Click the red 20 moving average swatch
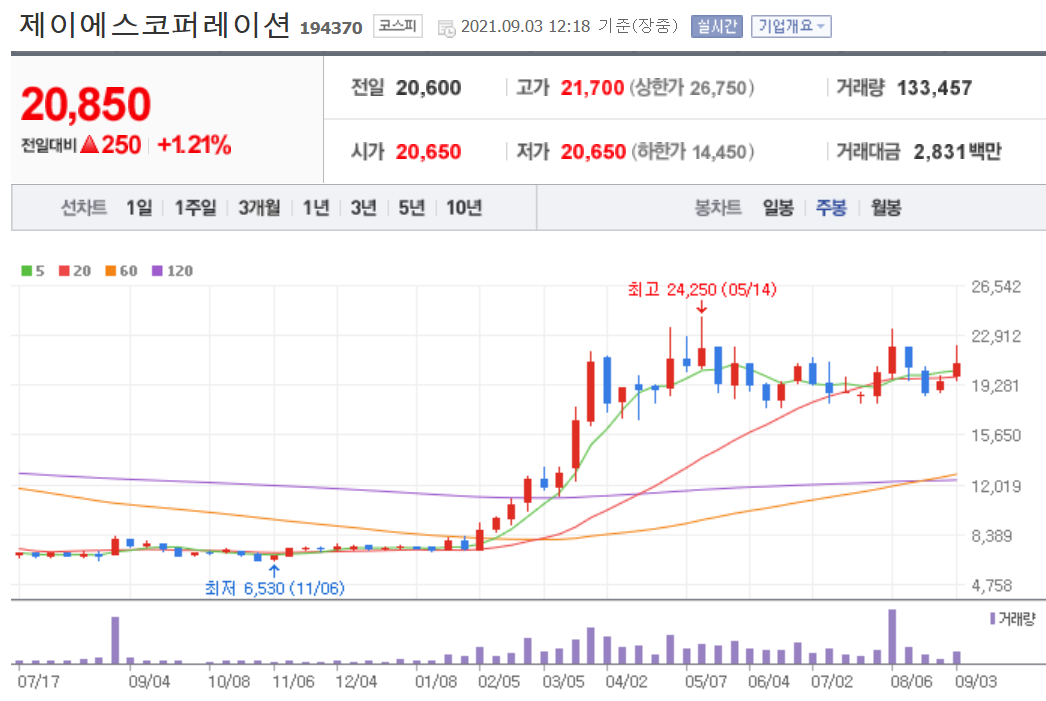1046x701 pixels. (64, 271)
